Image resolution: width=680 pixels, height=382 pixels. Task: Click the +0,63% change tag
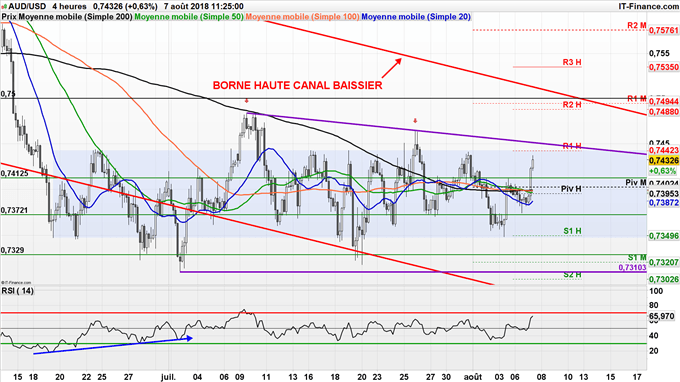(x=663, y=171)
